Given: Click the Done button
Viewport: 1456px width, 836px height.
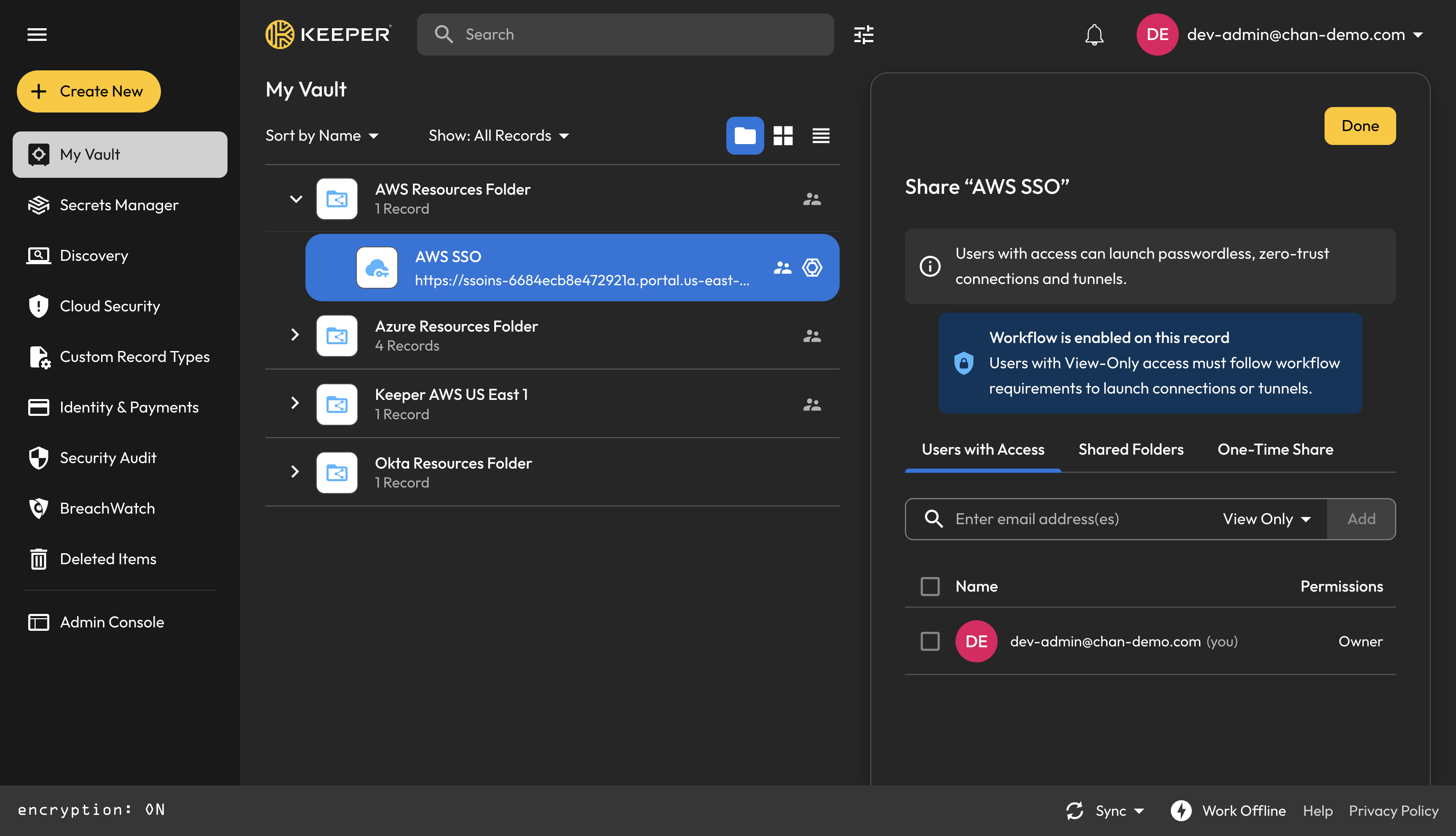Looking at the screenshot, I should (x=1360, y=126).
